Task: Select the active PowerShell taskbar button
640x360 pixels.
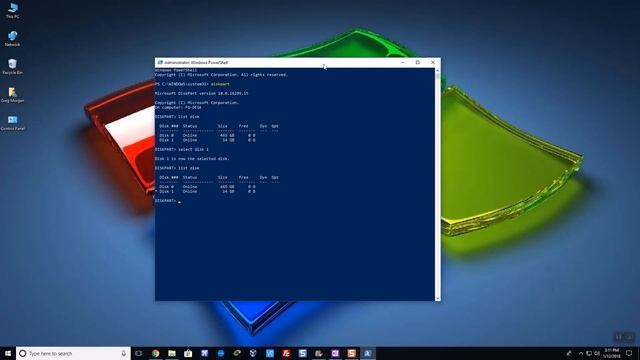Action: 368,353
